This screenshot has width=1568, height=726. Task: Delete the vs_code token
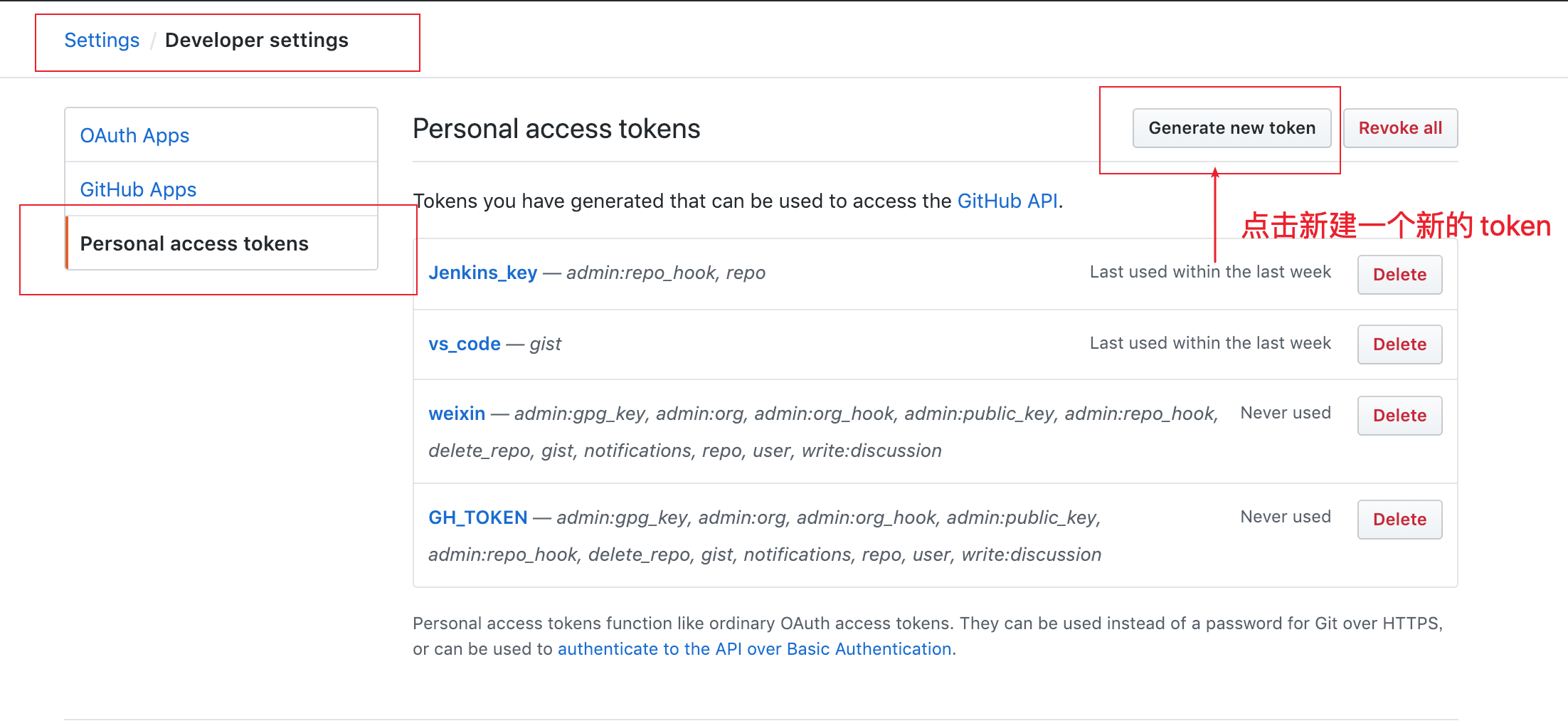(1399, 344)
